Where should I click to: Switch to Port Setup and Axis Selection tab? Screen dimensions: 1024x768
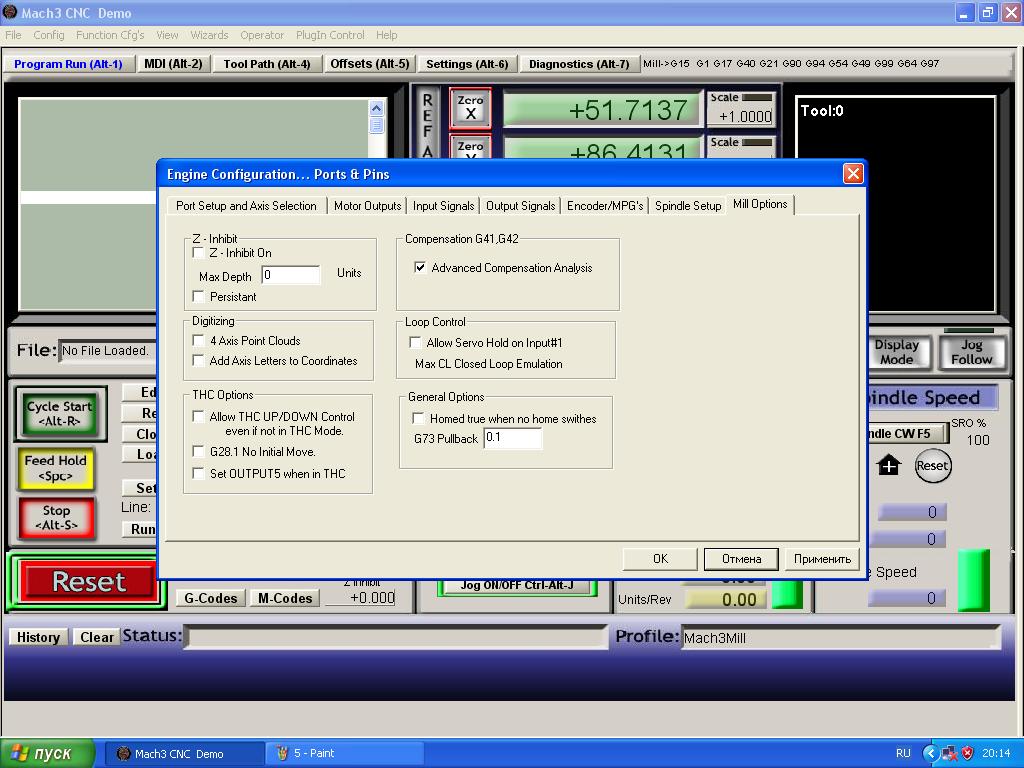(x=246, y=206)
